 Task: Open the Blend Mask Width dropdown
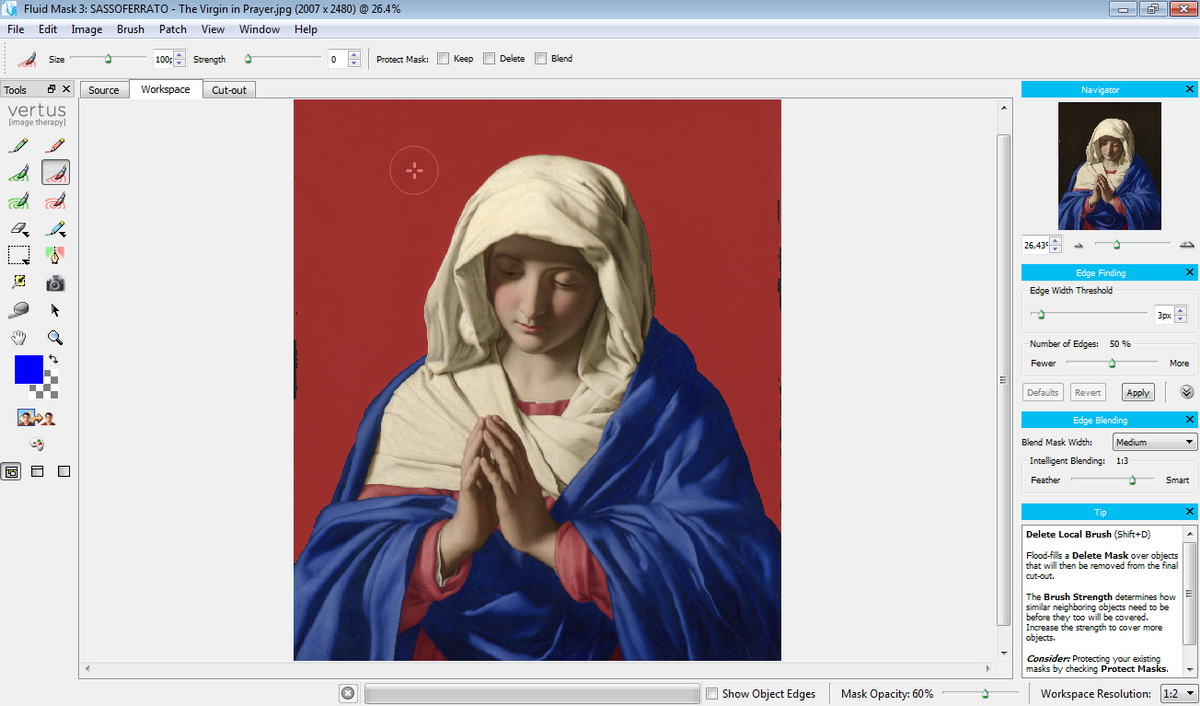[x=1154, y=442]
